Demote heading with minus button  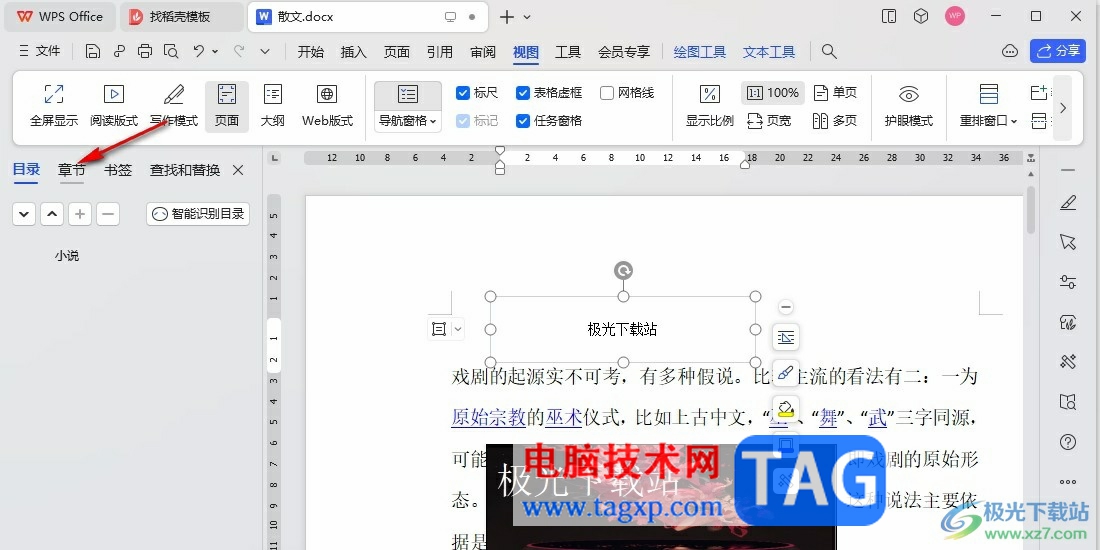[x=108, y=214]
